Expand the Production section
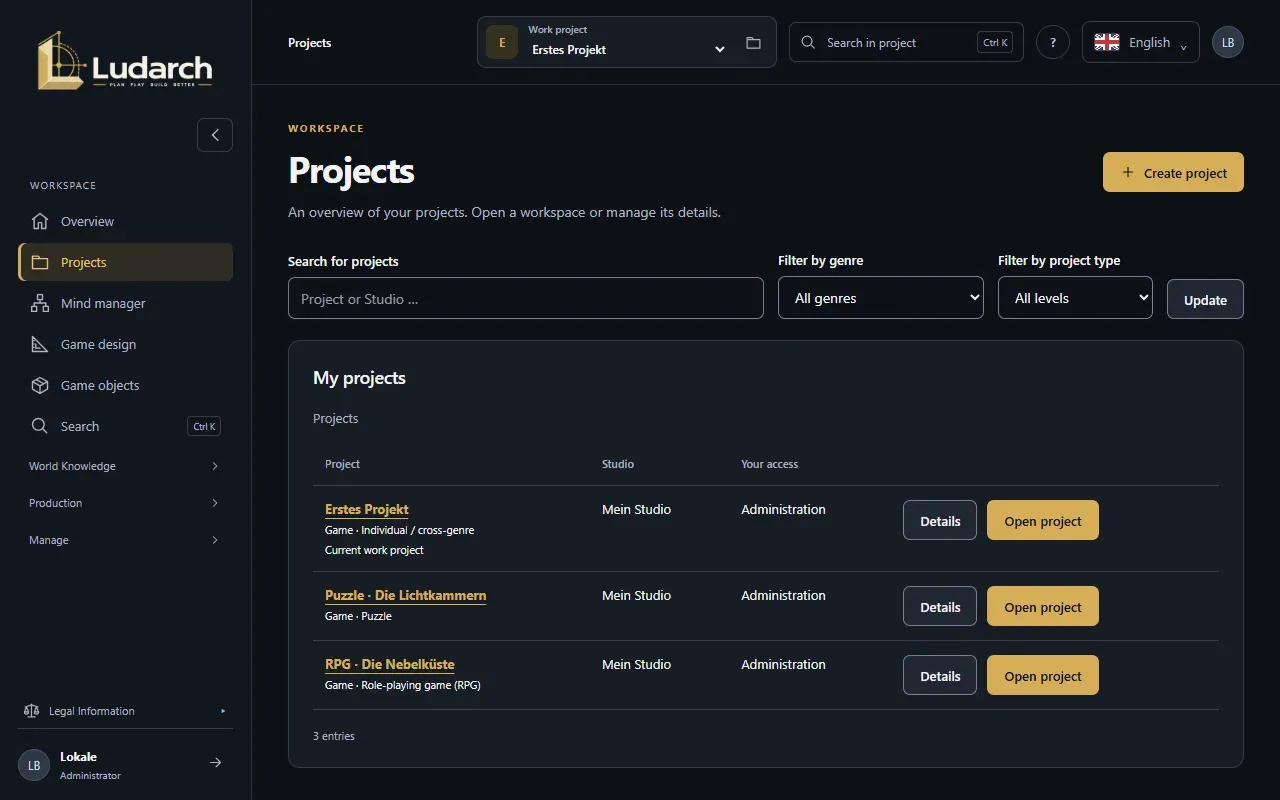The height and width of the screenshot is (800, 1280). point(125,503)
